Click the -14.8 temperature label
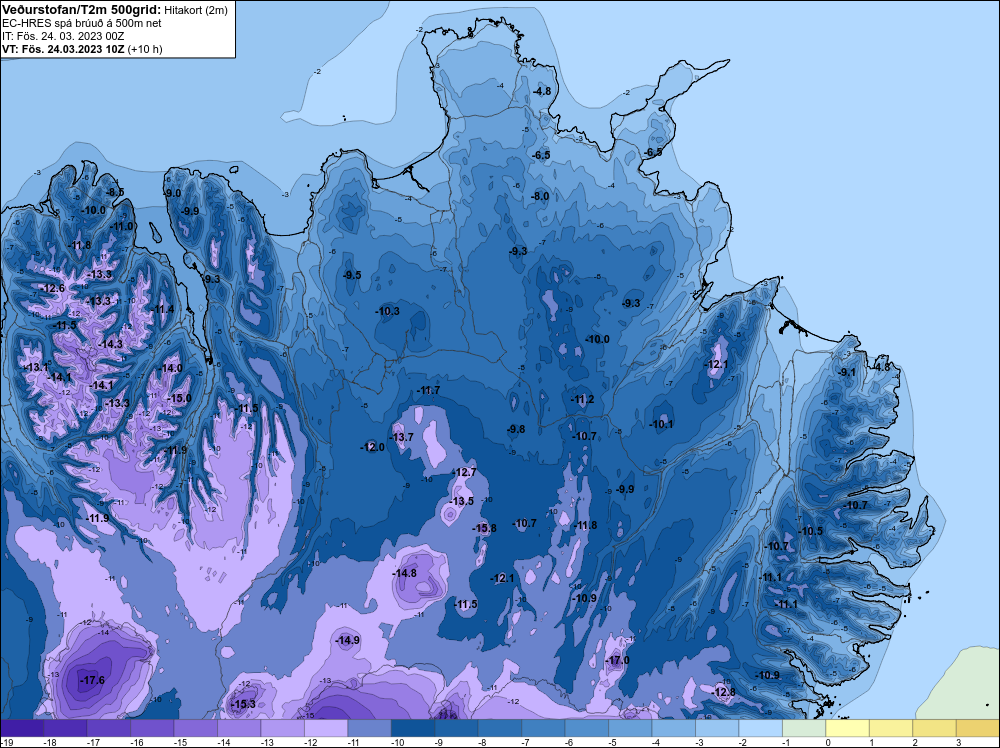 [x=404, y=573]
